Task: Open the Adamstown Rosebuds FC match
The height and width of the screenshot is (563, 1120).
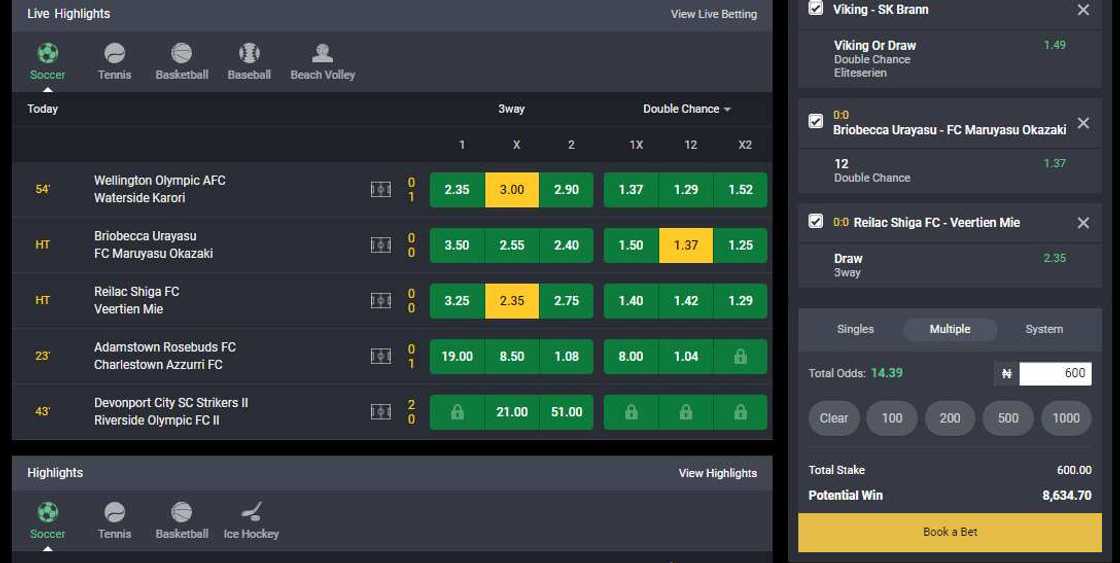Action: click(165, 356)
